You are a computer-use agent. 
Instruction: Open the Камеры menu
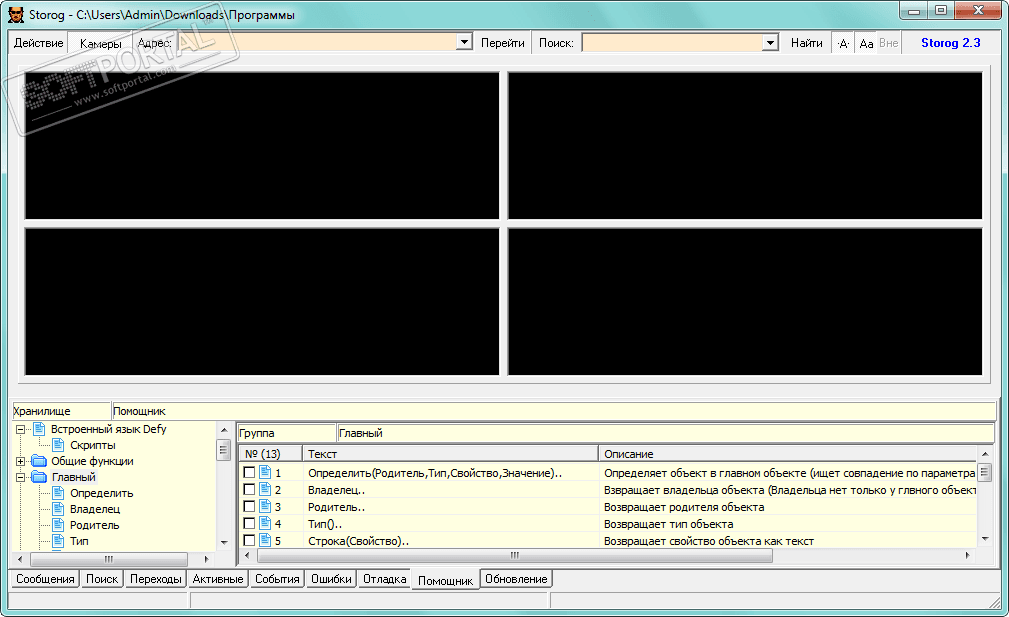(x=100, y=43)
